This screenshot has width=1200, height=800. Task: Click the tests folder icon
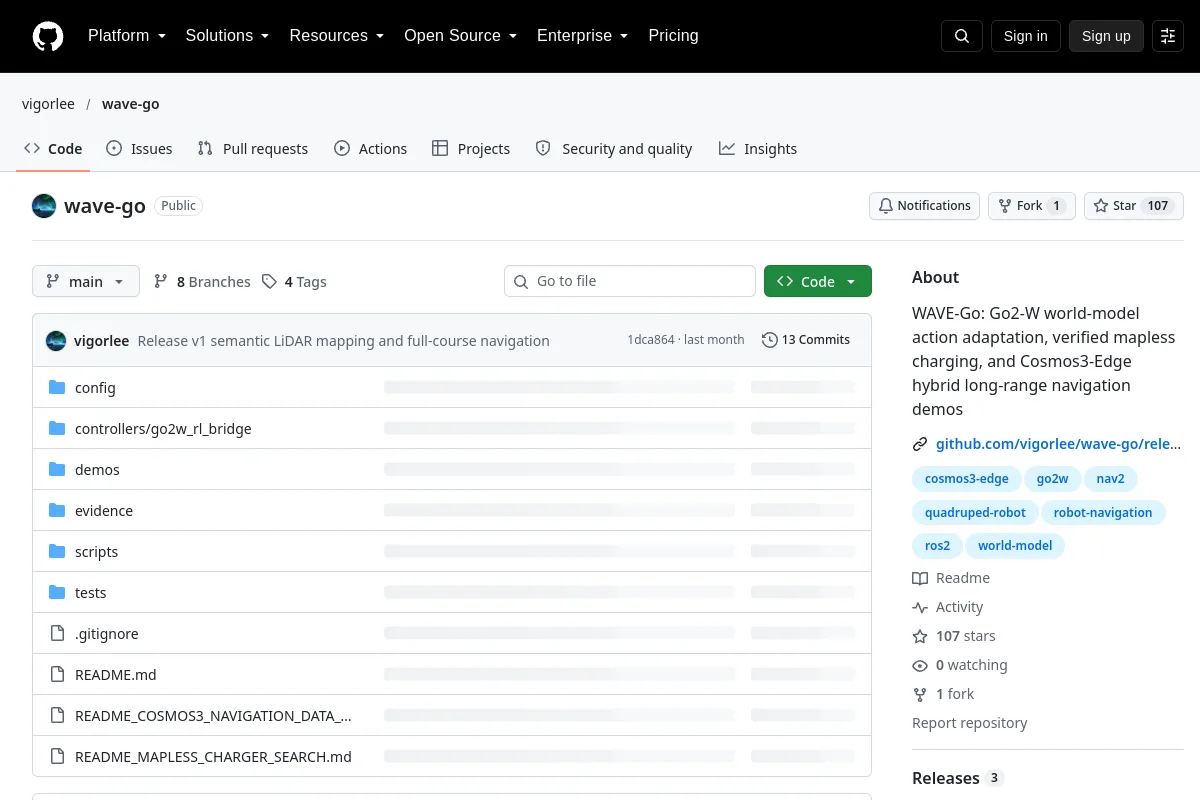(57, 593)
